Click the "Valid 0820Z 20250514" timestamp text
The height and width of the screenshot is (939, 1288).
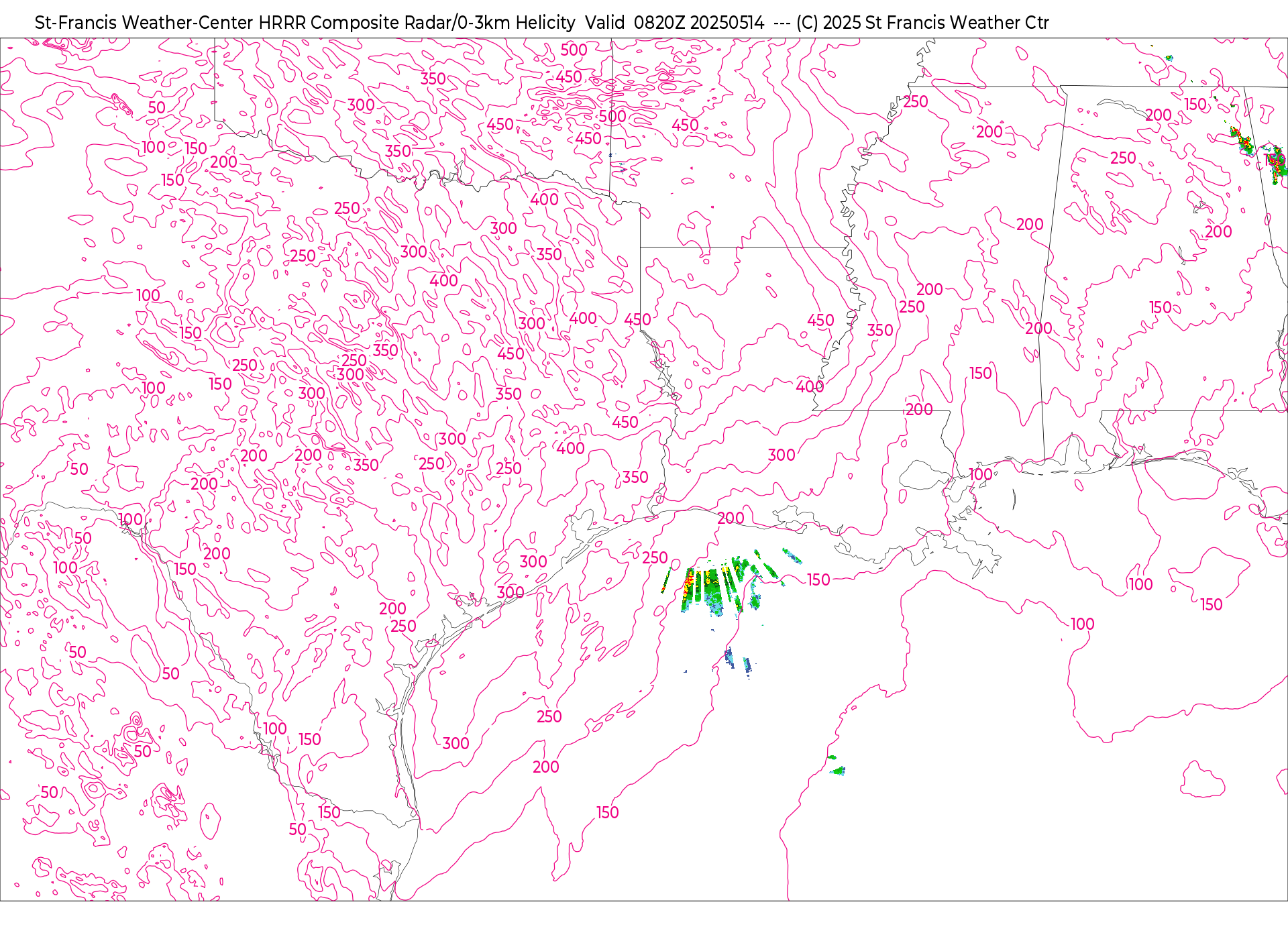click(x=674, y=23)
